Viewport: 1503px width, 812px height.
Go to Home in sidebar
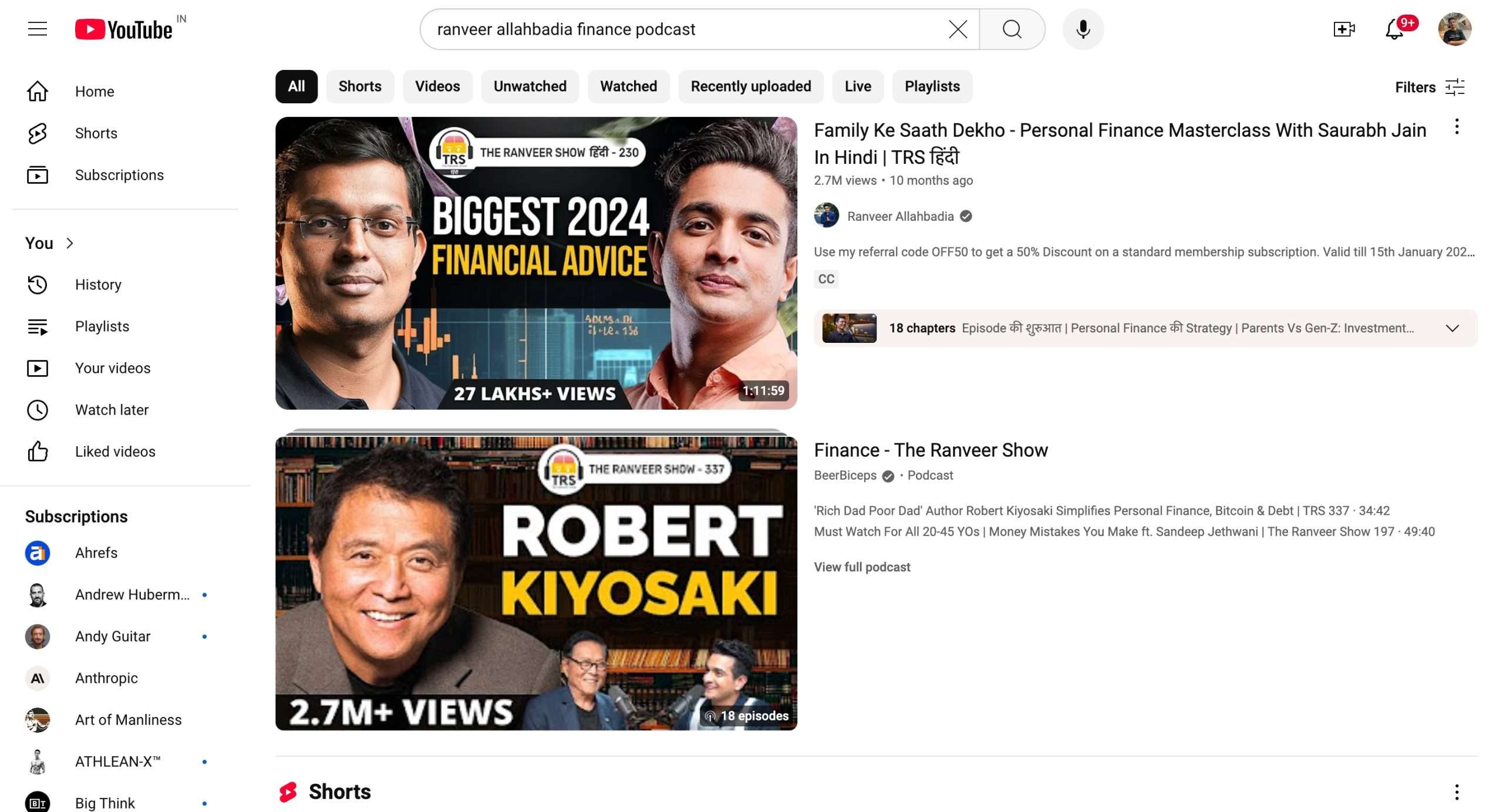(125, 91)
